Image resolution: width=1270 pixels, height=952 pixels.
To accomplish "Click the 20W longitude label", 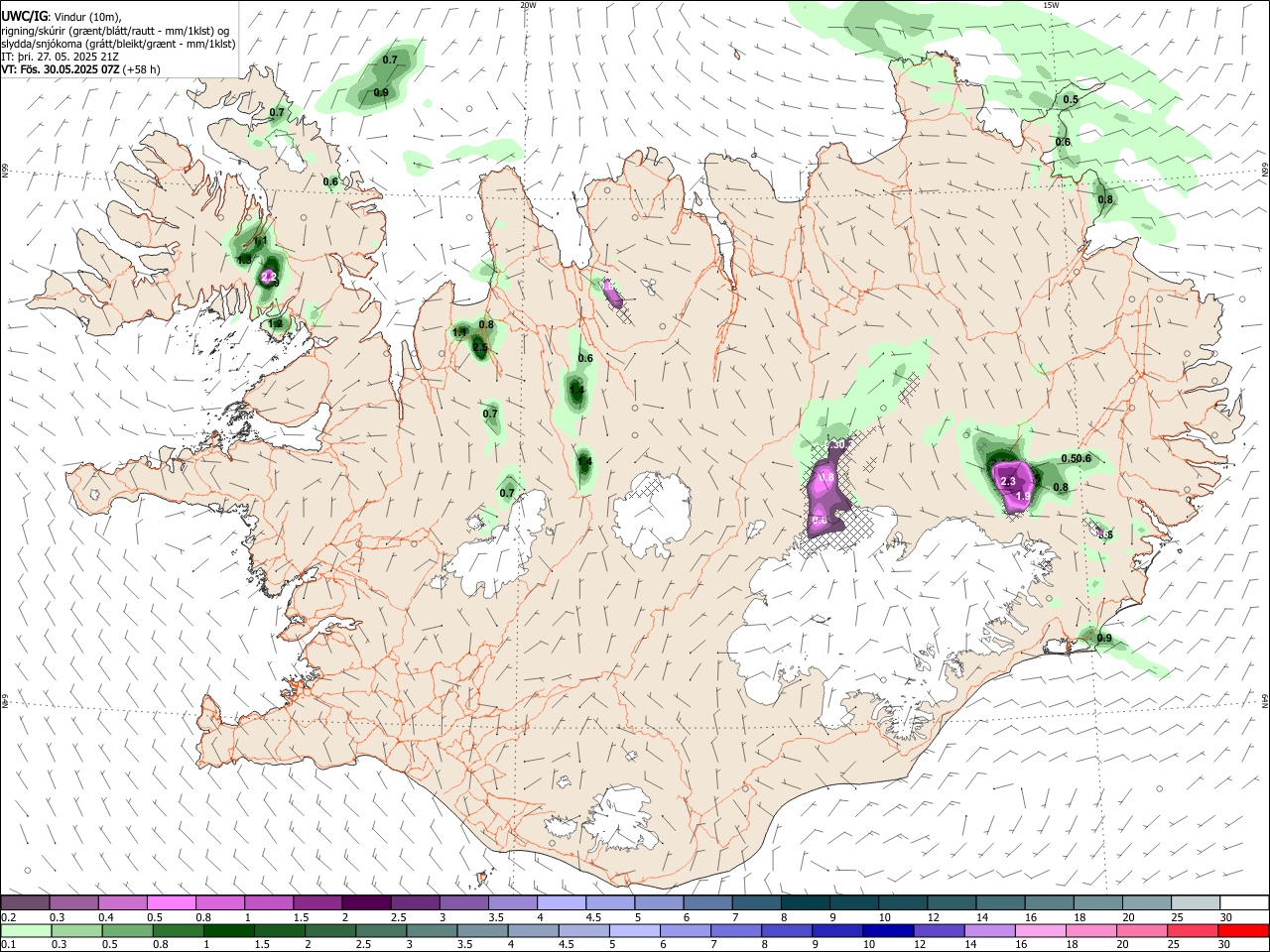I will pyautogui.click(x=528, y=5).
